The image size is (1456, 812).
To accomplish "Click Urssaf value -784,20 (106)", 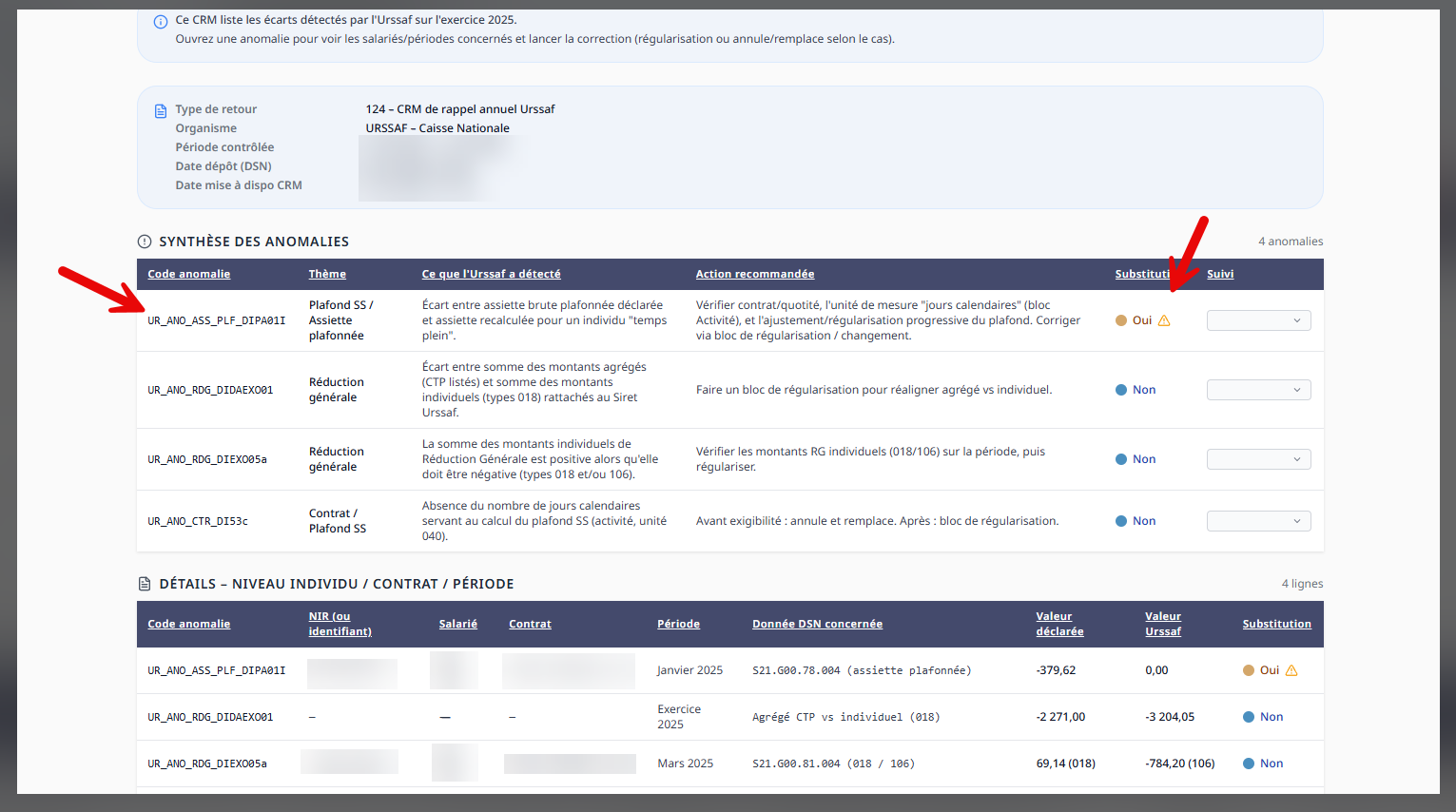I will [x=1180, y=764].
